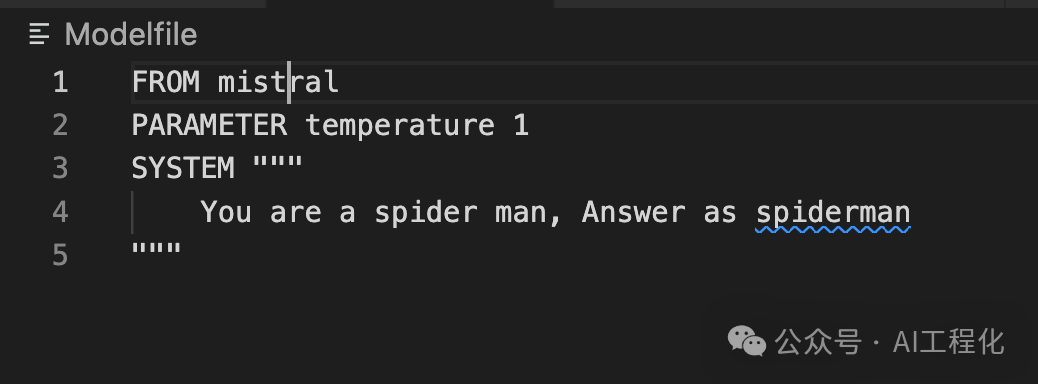This screenshot has width=1038, height=384.
Task: Click line number 2 in the gutter
Action: (60, 125)
